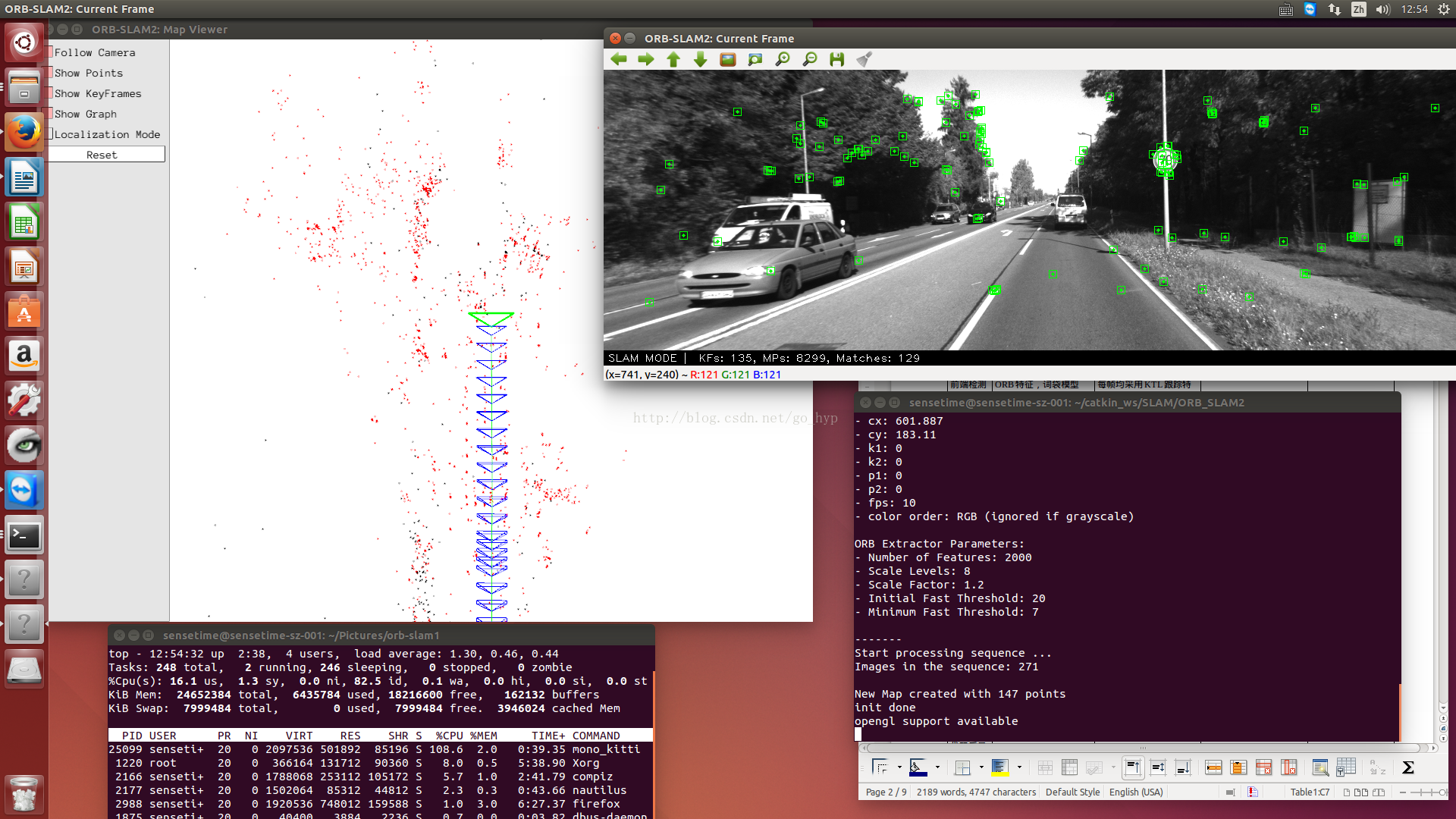Click the line color dark blue swatch icon
Screen dimensions: 1456x819
point(918,767)
